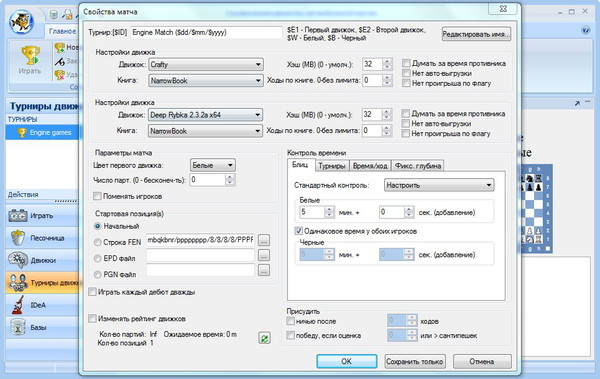Uncheck Одинаковое время у обоих игроков
The width and height of the screenshot is (600, 379).
click(x=298, y=231)
